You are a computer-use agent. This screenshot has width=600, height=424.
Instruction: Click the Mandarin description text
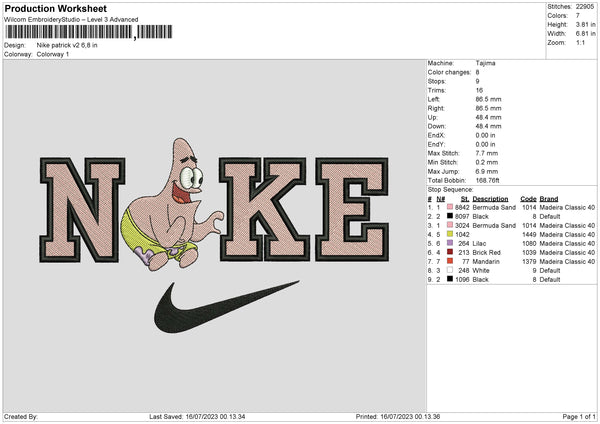(x=486, y=261)
